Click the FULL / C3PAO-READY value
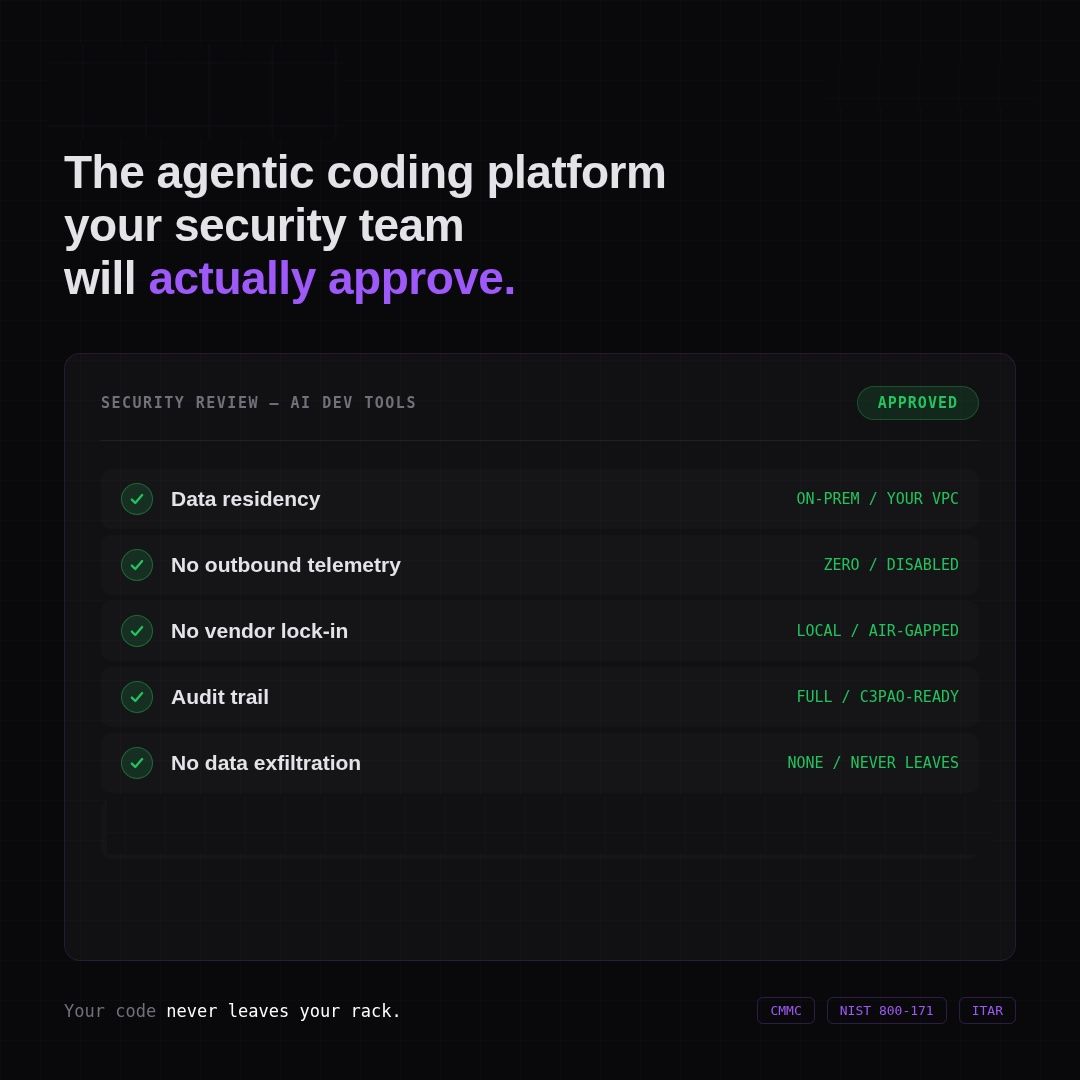 coord(877,697)
